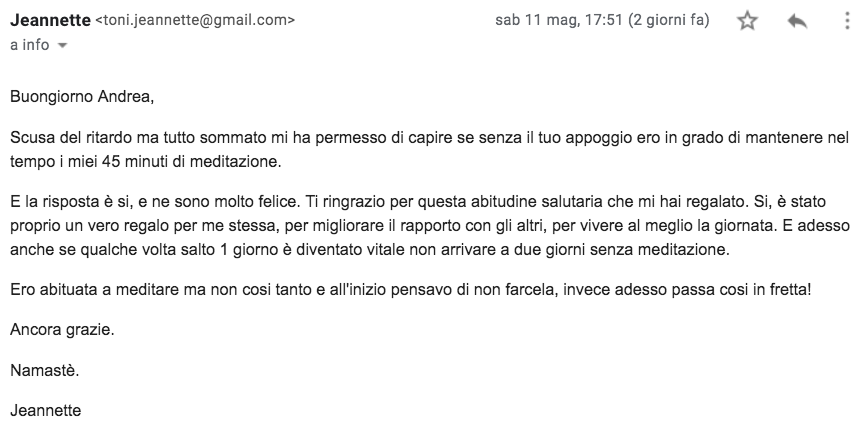Click the line "Ancora grazie."
The image size is (862, 432).
(62, 330)
